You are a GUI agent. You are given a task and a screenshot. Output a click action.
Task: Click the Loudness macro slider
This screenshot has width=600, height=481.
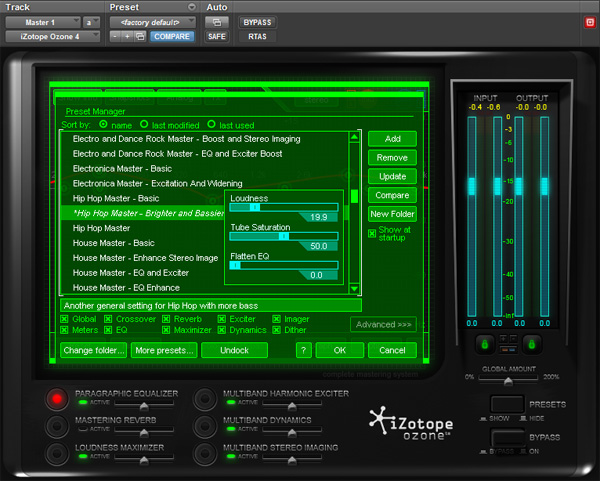tap(284, 207)
